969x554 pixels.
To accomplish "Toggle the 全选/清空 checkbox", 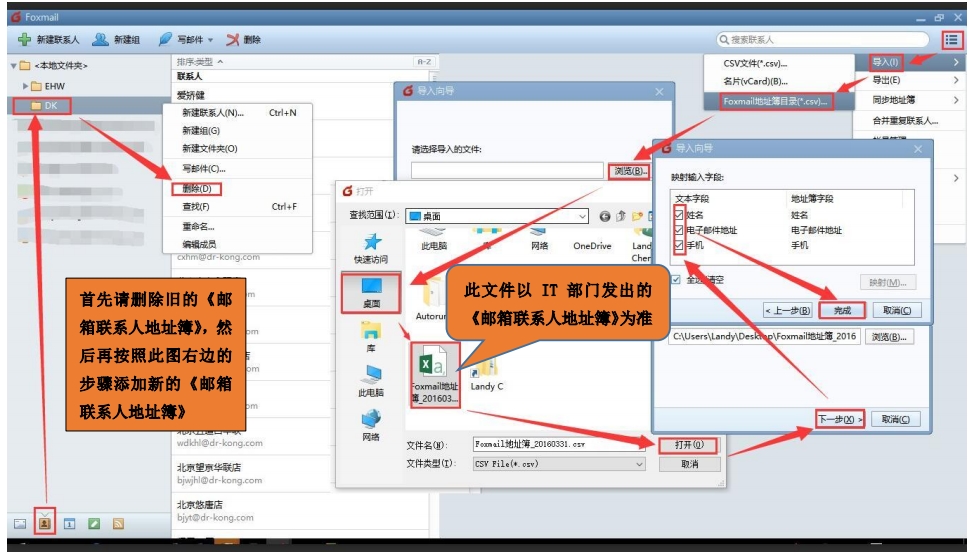I will click(x=676, y=279).
